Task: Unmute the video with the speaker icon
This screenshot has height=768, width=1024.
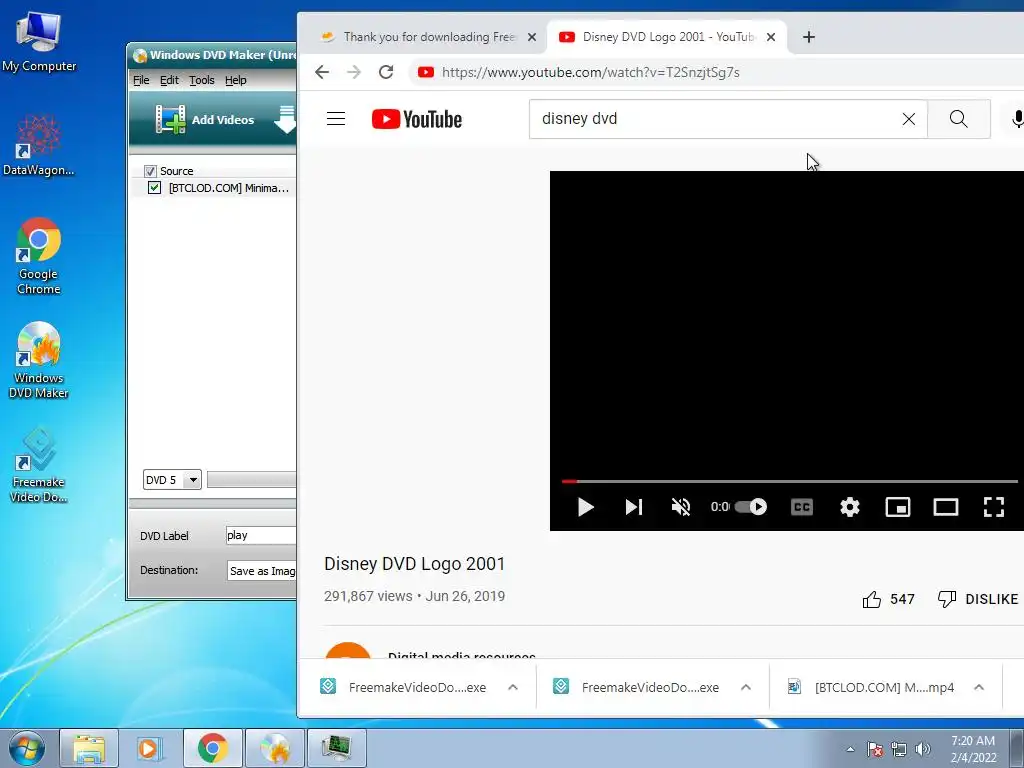Action: pos(680,507)
